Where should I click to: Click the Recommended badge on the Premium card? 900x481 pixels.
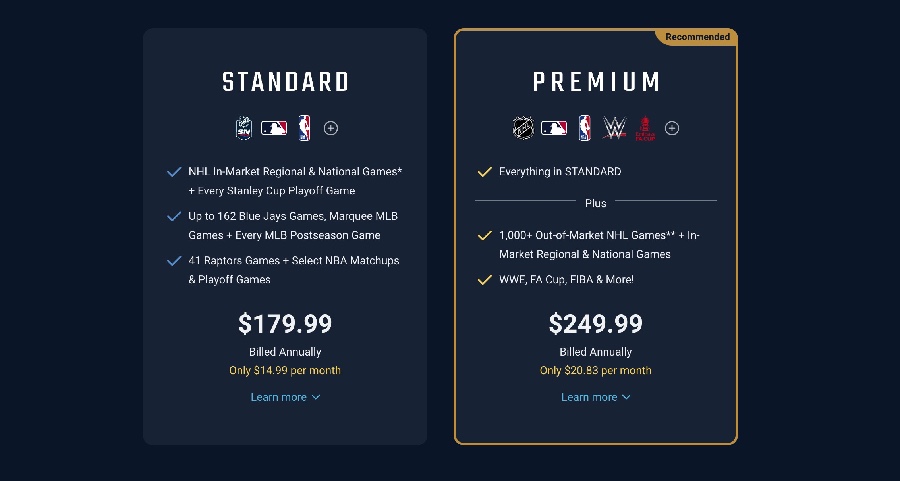[697, 37]
